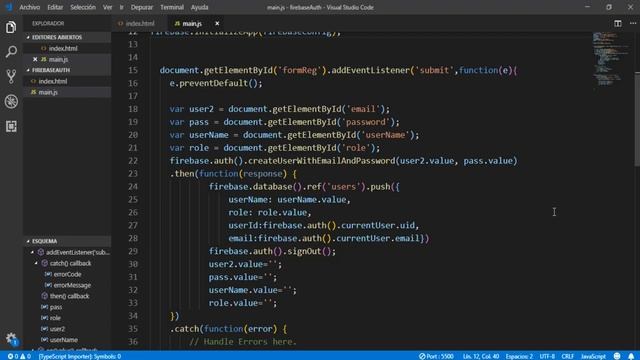The width and height of the screenshot is (640, 360).
Task: Click 'formReg' string on line 15
Action: point(300,70)
